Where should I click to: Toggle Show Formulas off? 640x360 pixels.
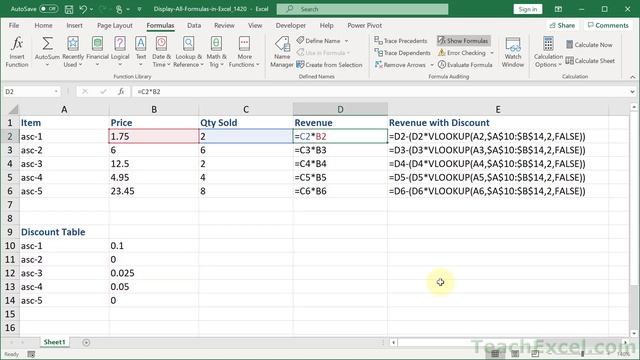(x=463, y=41)
